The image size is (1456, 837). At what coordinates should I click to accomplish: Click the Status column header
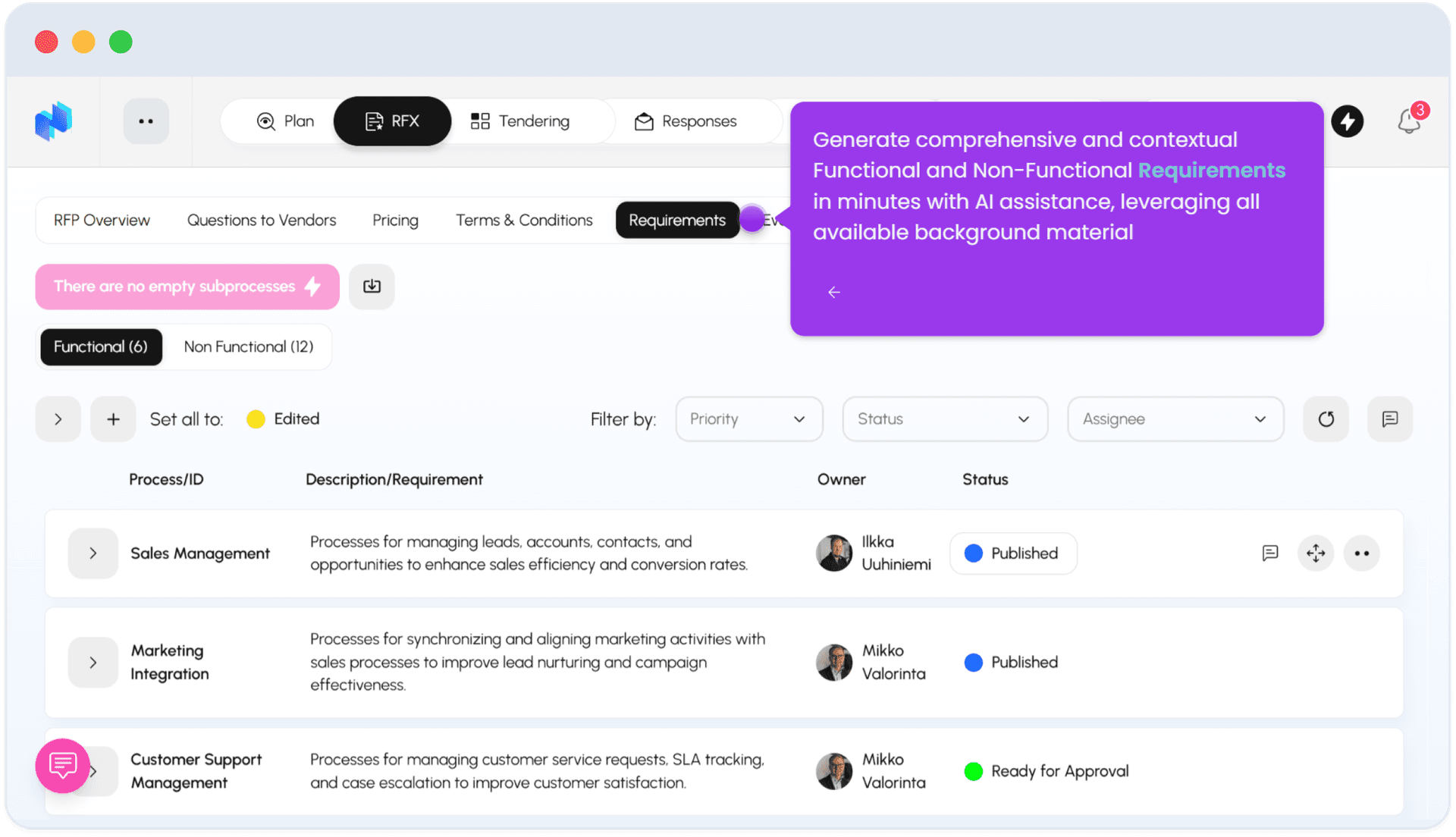coord(985,480)
